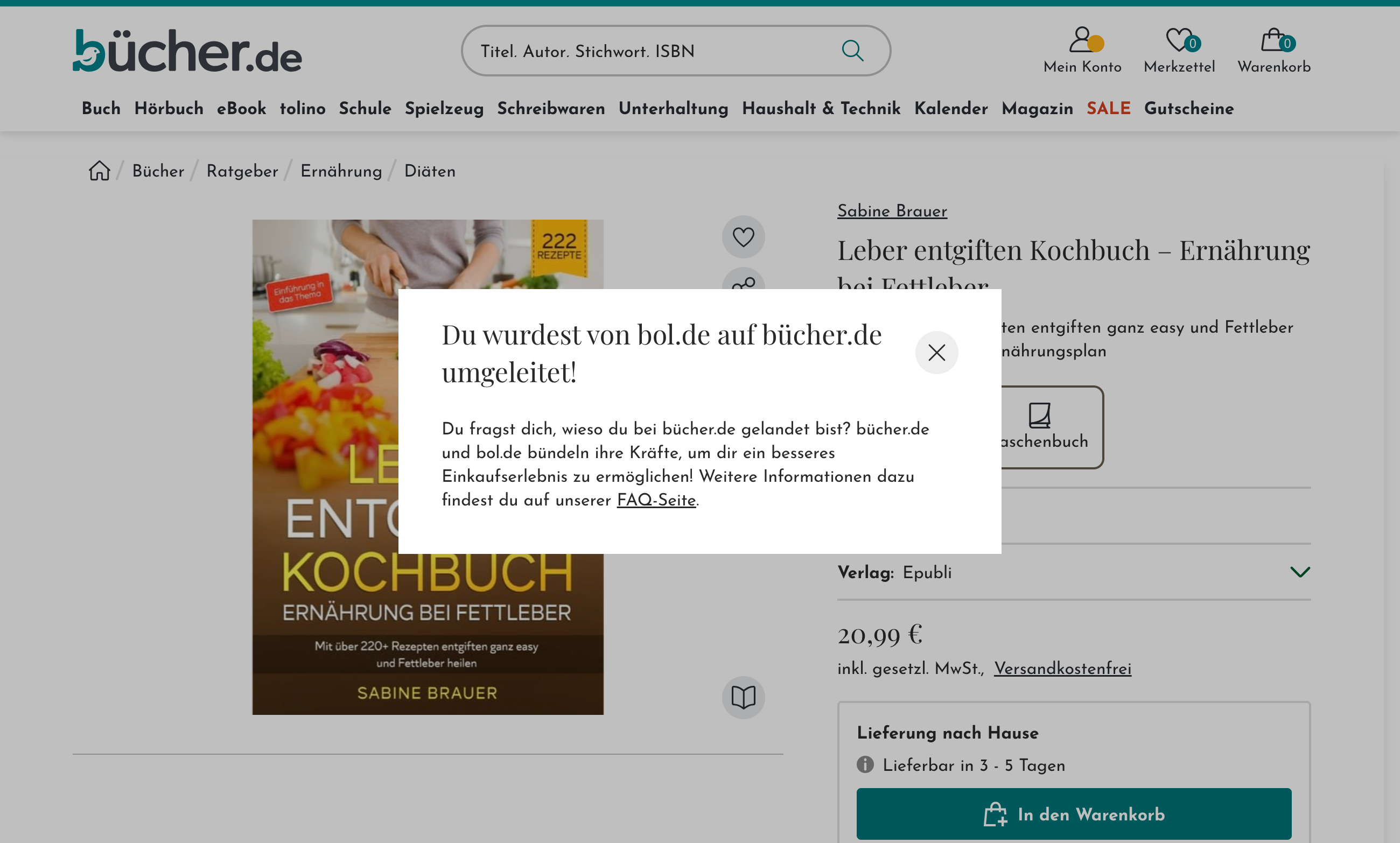Click the Versandkostenfrei link

pos(1062,669)
